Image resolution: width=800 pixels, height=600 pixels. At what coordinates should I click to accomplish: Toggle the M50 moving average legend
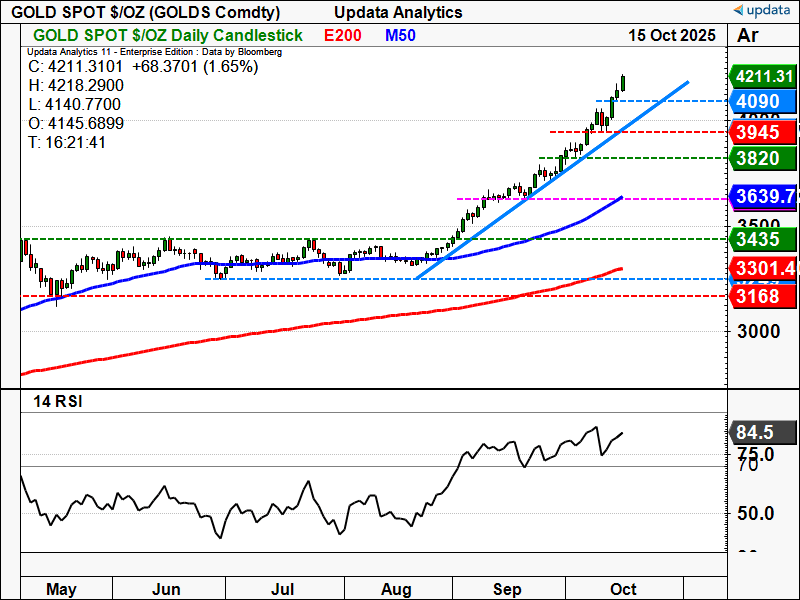click(399, 36)
